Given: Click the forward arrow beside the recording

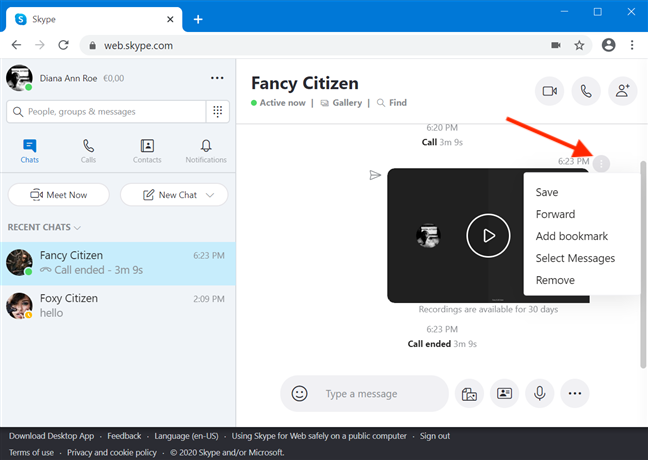Looking at the screenshot, I should pos(374,175).
